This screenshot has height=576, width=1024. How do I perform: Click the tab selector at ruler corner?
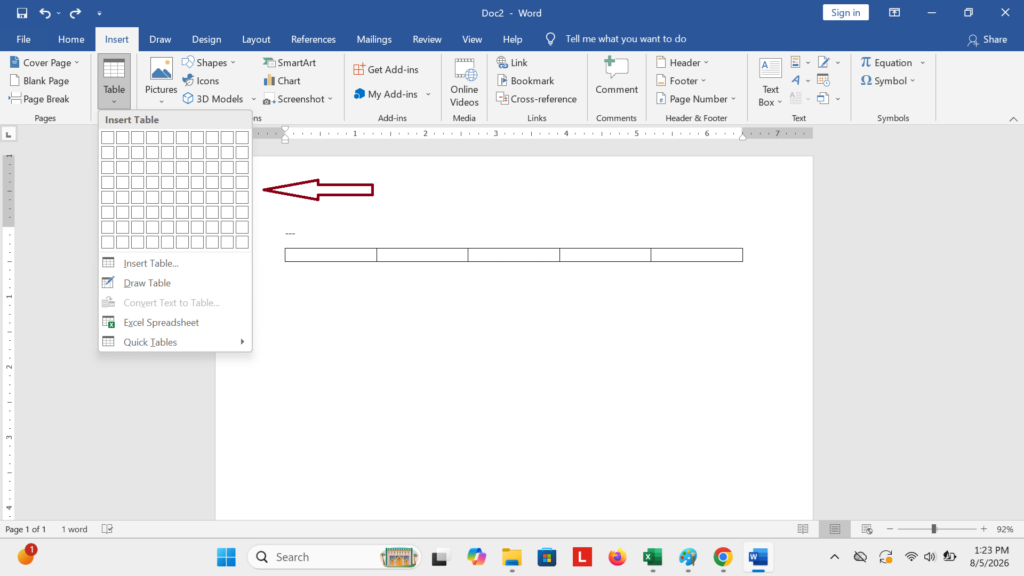(8, 135)
